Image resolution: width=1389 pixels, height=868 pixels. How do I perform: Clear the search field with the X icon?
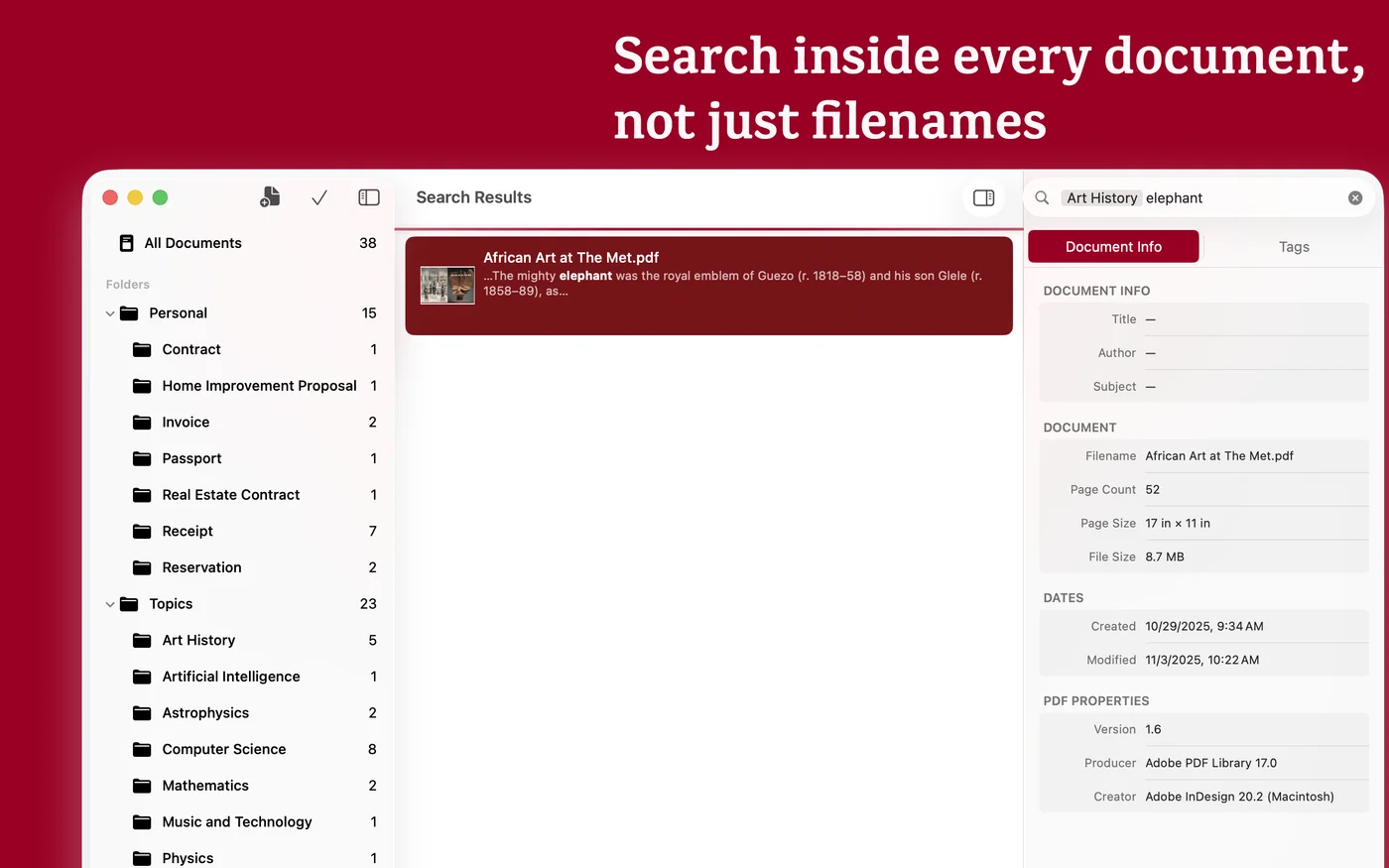(1355, 197)
